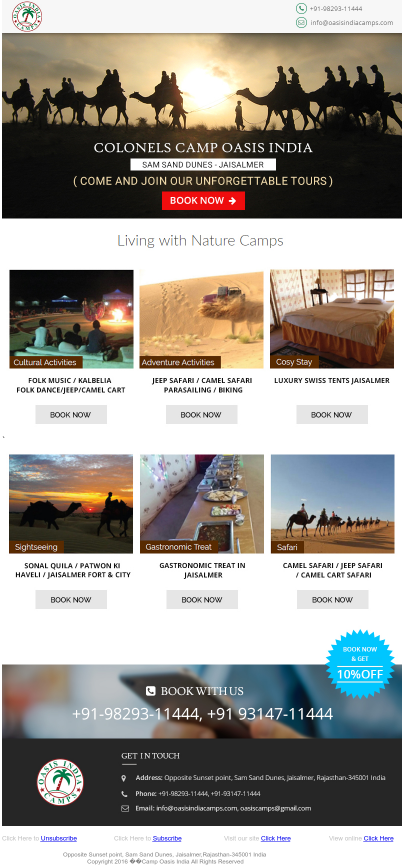
Task: Open the Sightseeing sunset camel image
Action: 71,504
